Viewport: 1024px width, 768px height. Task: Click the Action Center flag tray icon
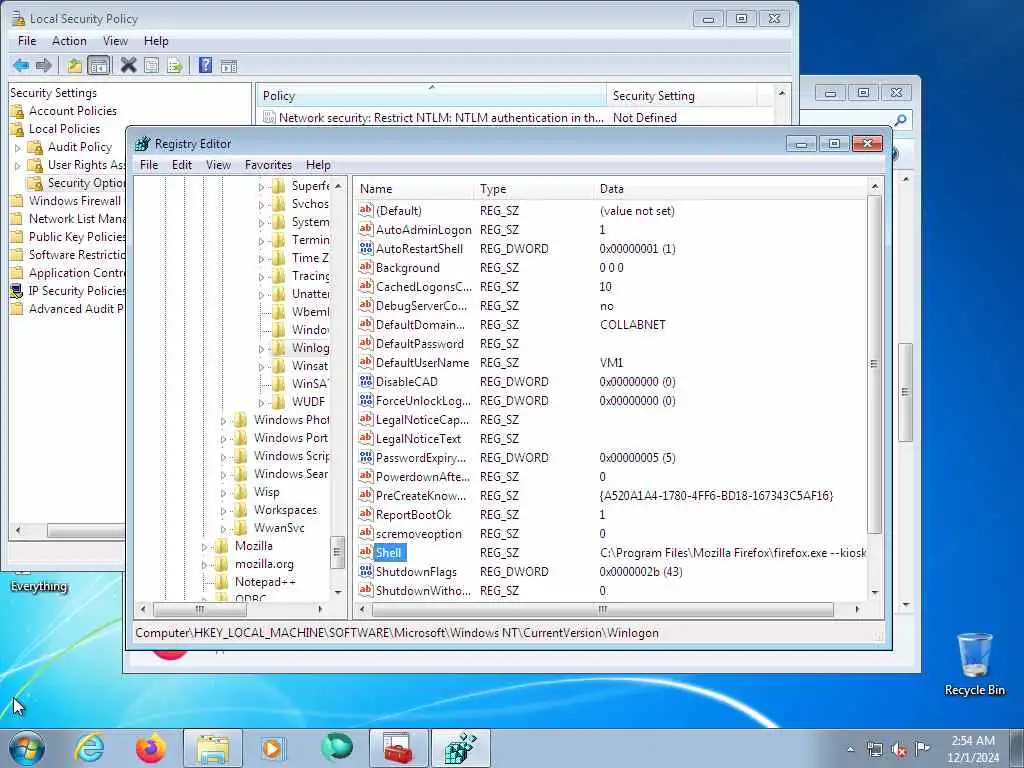(923, 749)
